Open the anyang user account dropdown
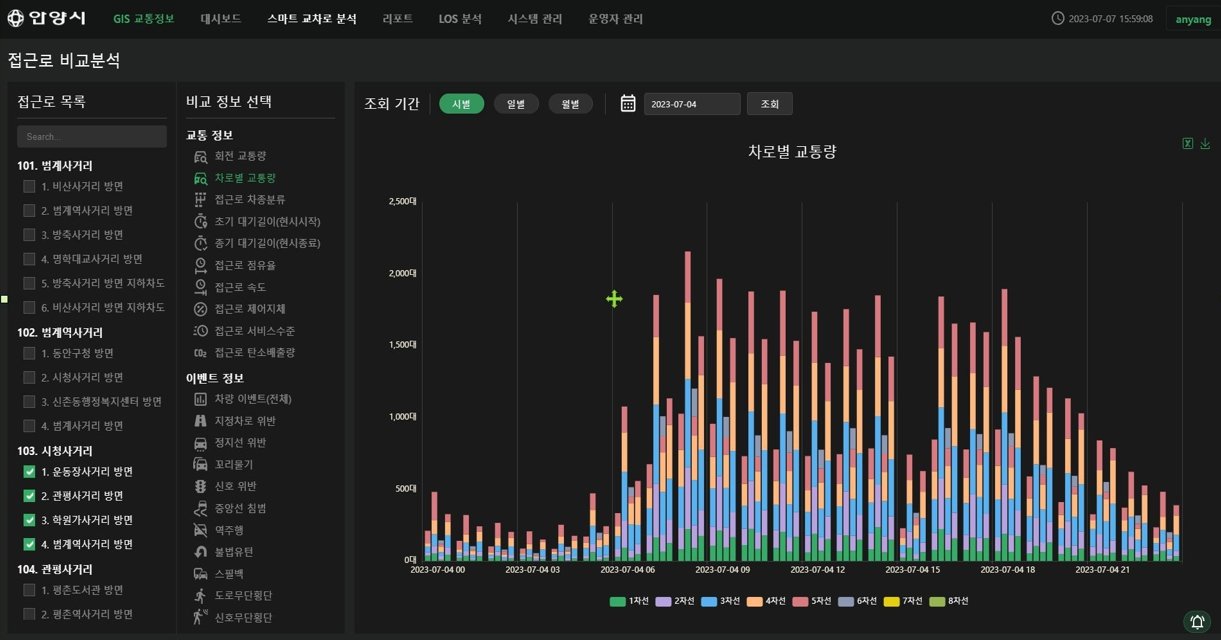The height and width of the screenshot is (640, 1221). click(1192, 19)
